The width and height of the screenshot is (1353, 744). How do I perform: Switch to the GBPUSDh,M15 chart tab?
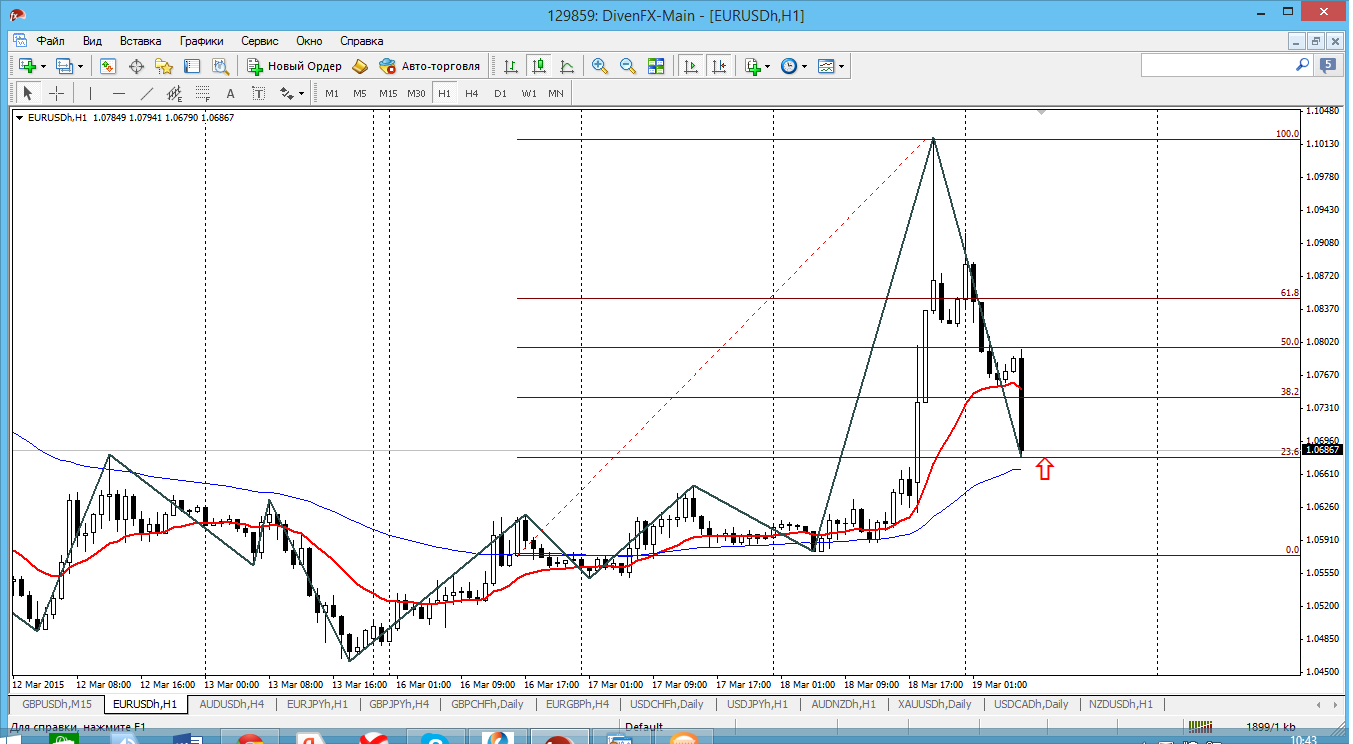coord(57,704)
